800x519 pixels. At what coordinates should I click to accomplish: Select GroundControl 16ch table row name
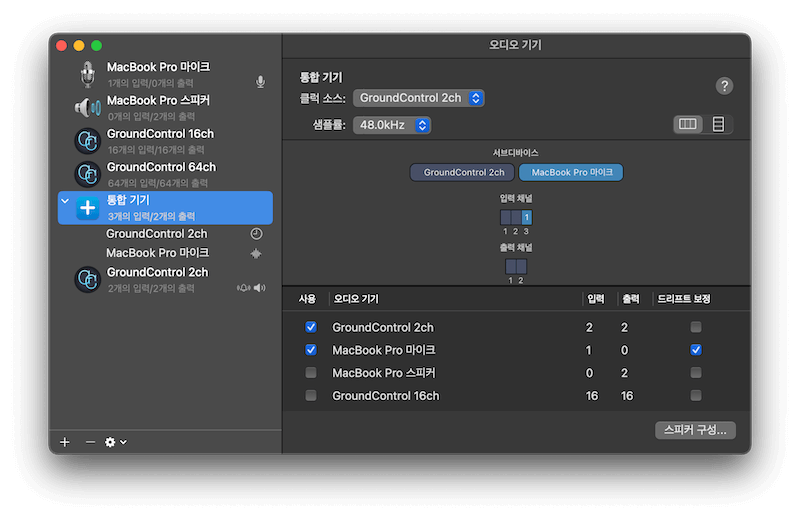pos(385,396)
